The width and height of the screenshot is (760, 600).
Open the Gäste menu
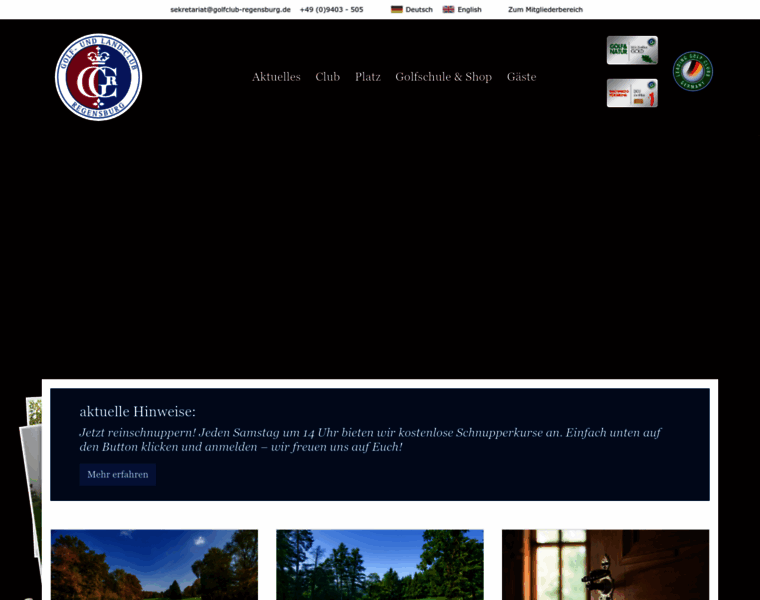click(x=522, y=77)
